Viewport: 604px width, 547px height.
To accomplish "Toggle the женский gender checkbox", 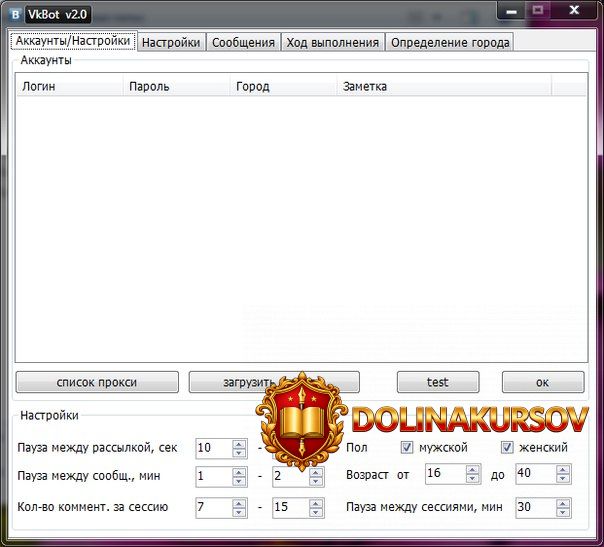I will (507, 447).
